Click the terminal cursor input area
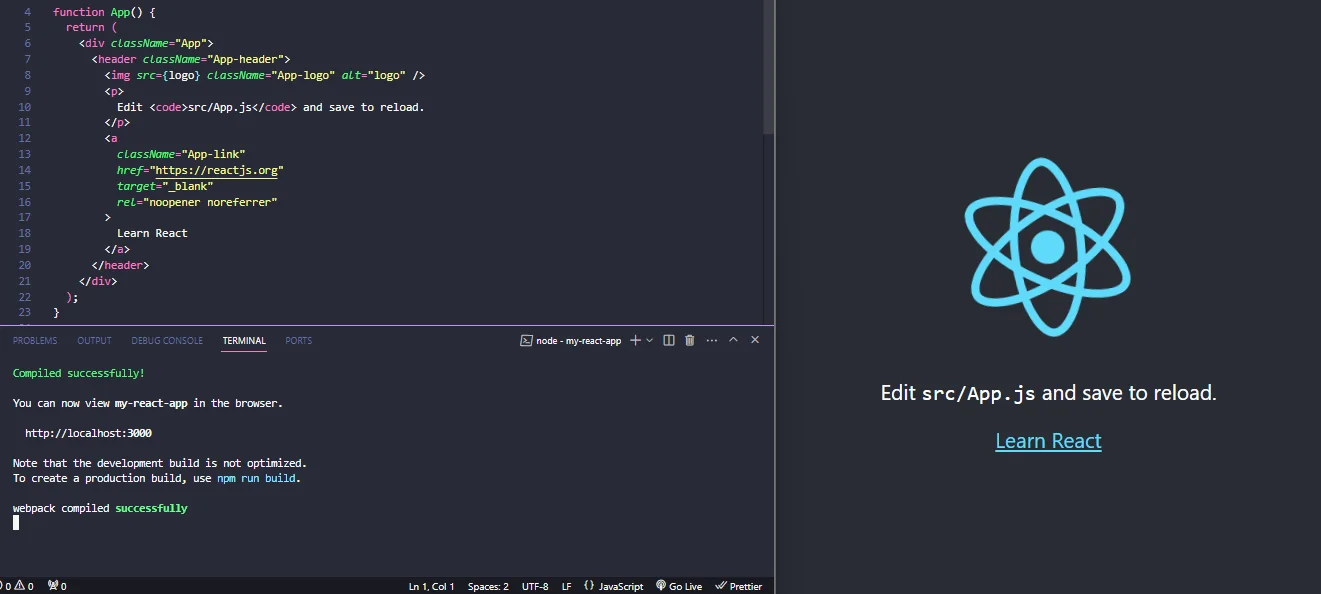The height and width of the screenshot is (594, 1321). coord(16,522)
